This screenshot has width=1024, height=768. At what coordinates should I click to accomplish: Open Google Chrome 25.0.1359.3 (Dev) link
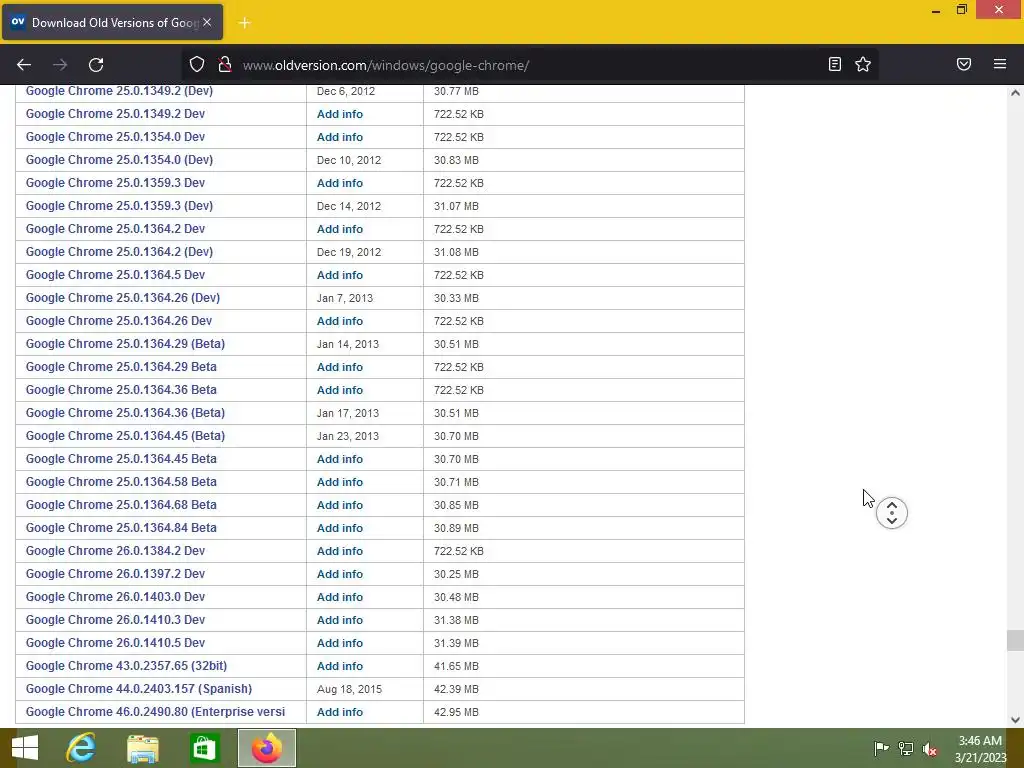click(x=120, y=206)
